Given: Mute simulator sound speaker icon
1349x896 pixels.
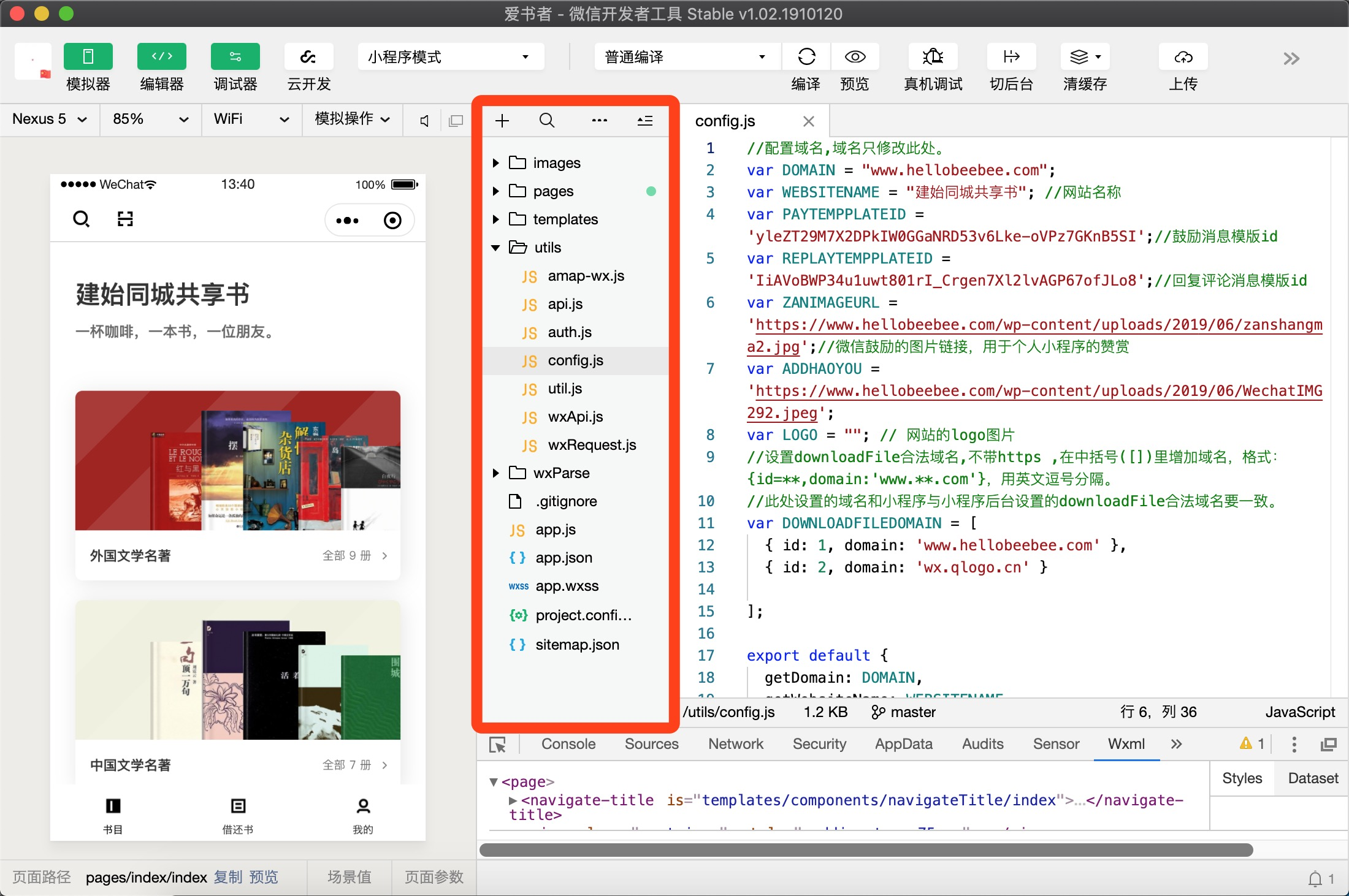Looking at the screenshot, I should [x=424, y=121].
